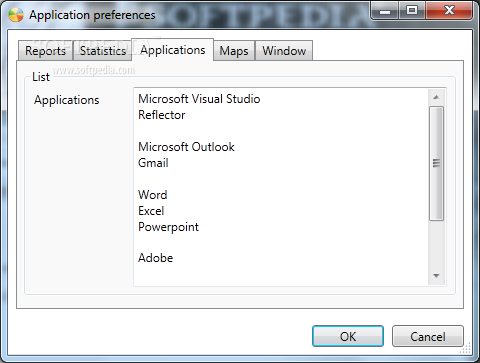
Task: Click on the 'Excel' entry
Action: (x=151, y=211)
